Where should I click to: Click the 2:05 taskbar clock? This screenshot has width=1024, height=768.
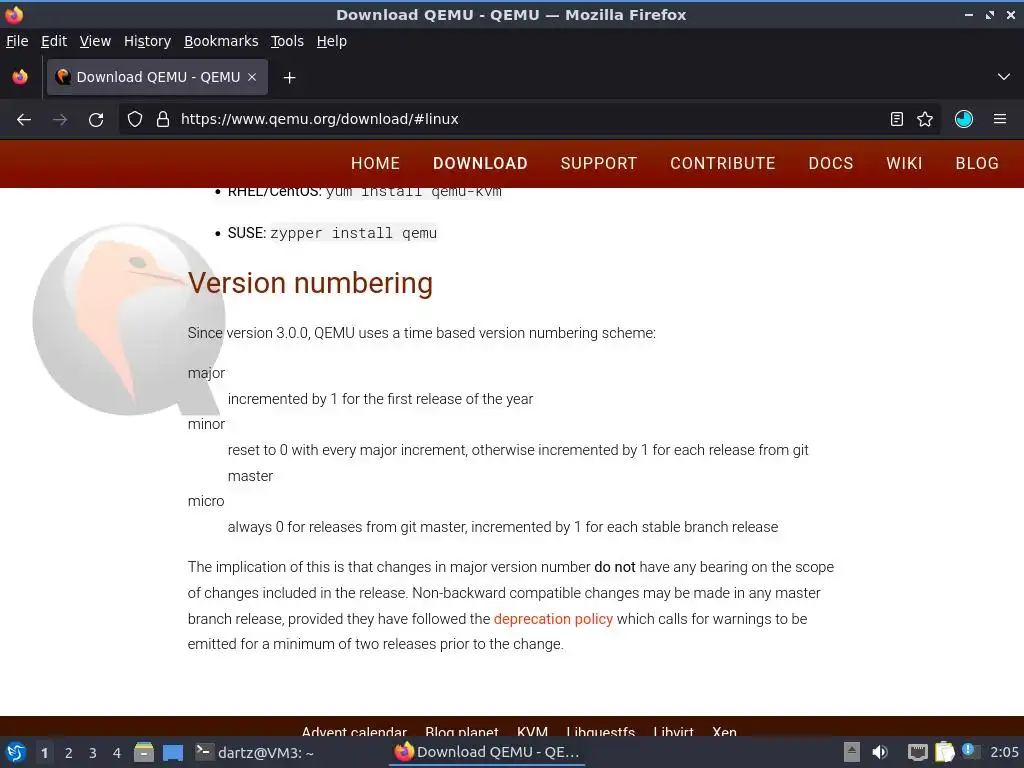click(x=1004, y=752)
